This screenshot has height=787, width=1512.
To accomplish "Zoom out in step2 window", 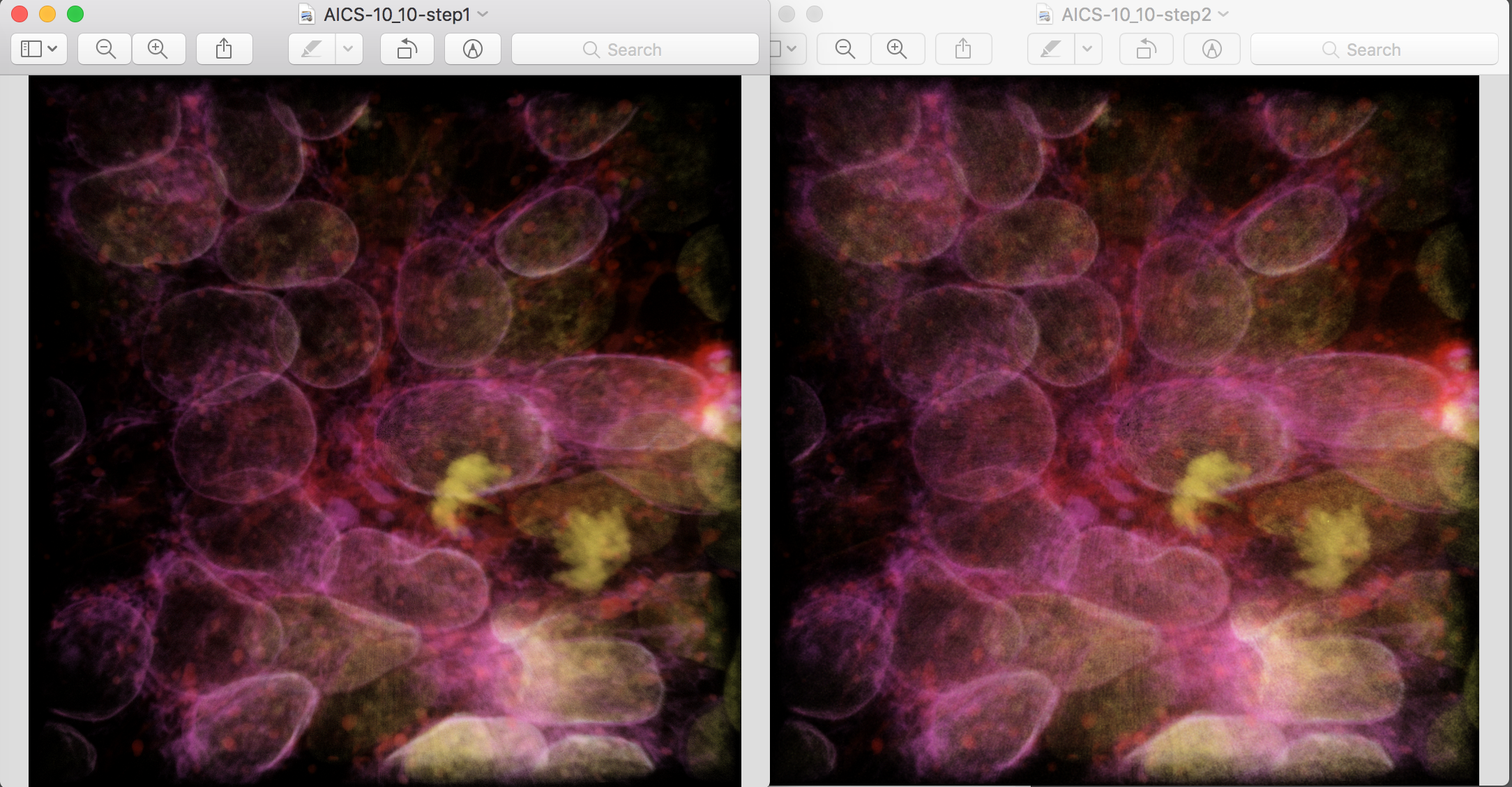I will point(845,49).
